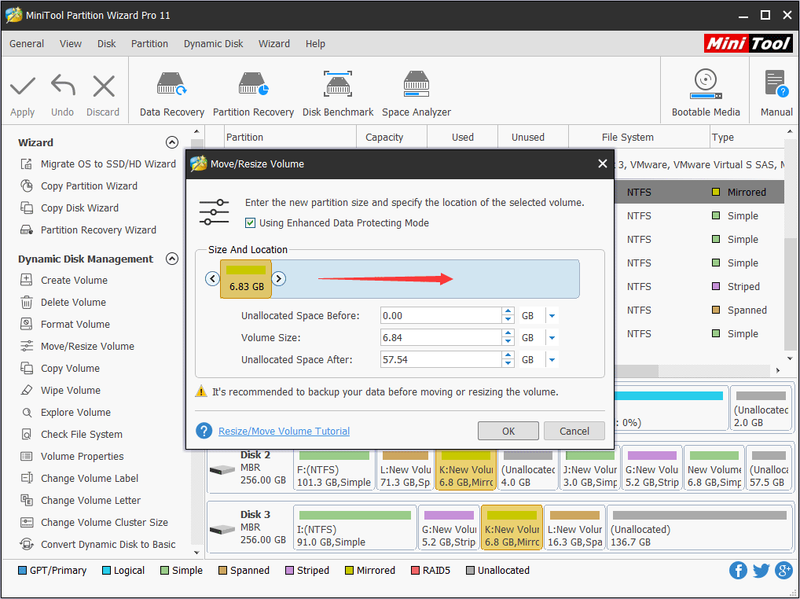Screen dimensions: 800x599
Task: Select Convert Dynamic Disk to Basic
Action: pos(97,544)
